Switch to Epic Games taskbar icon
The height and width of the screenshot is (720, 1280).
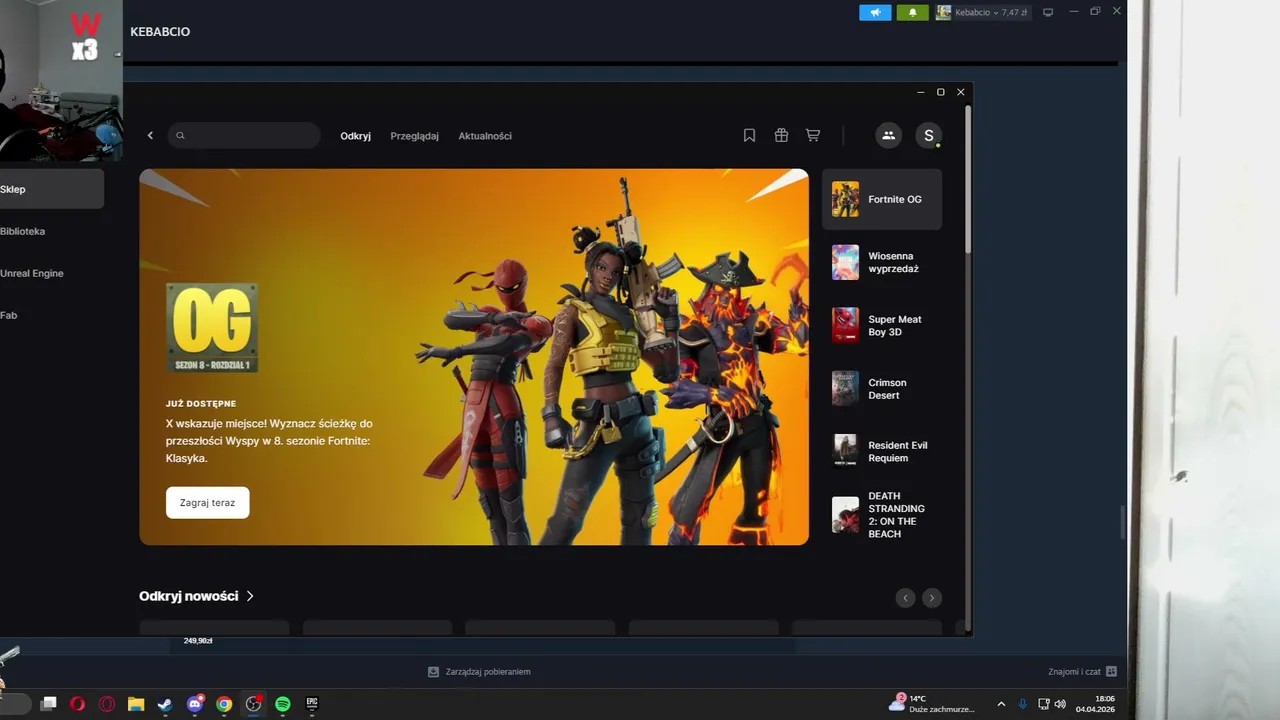click(x=312, y=704)
